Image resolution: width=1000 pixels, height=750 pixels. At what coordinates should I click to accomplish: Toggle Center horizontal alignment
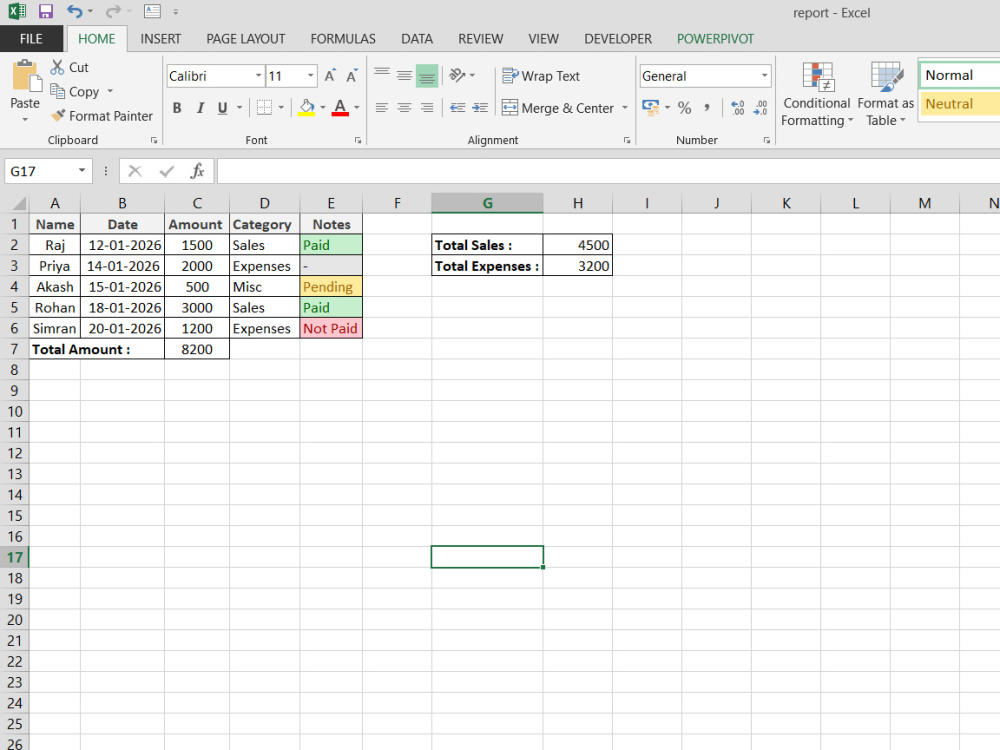click(x=404, y=108)
